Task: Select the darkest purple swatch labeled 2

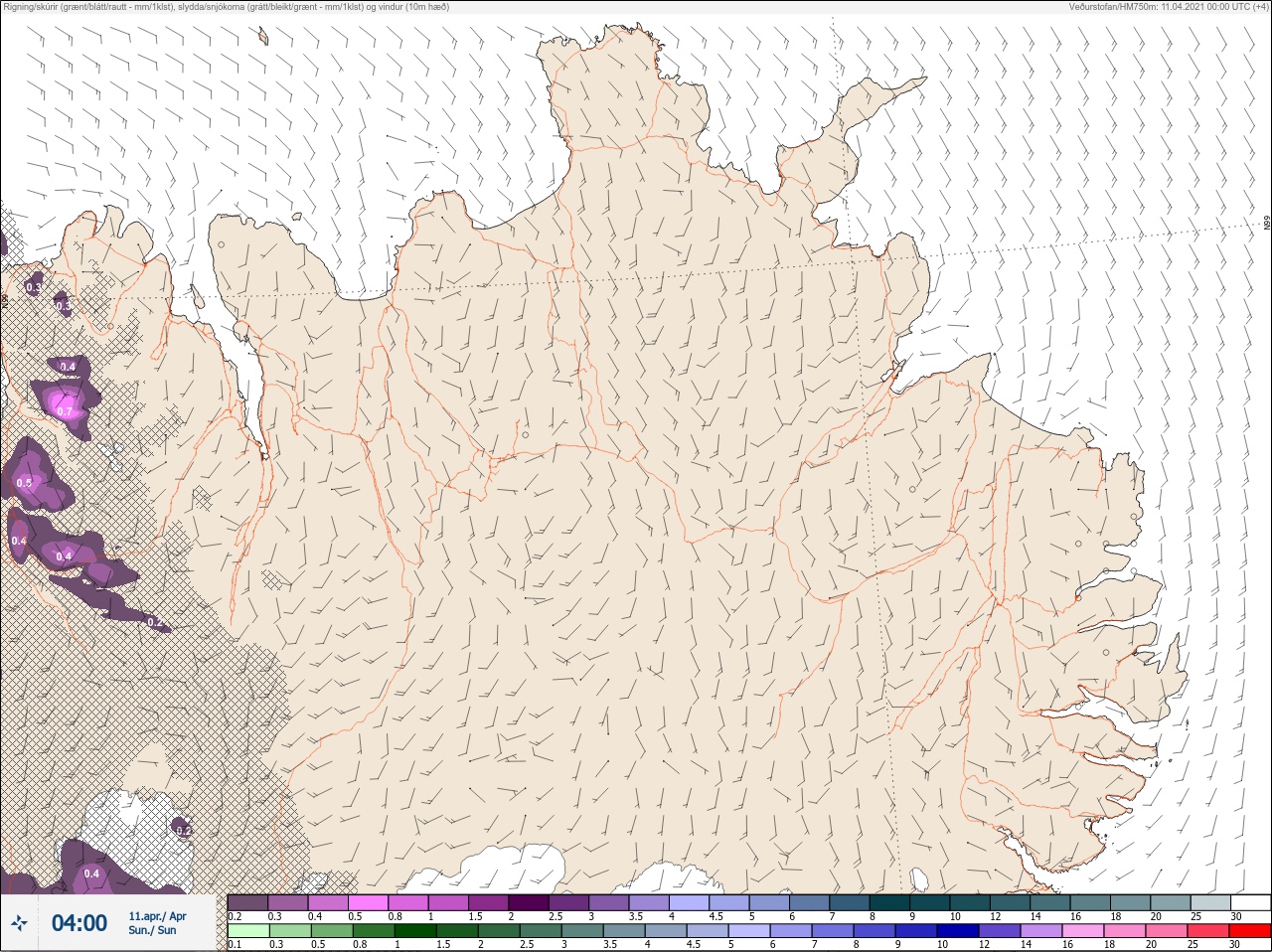Action: point(529,902)
